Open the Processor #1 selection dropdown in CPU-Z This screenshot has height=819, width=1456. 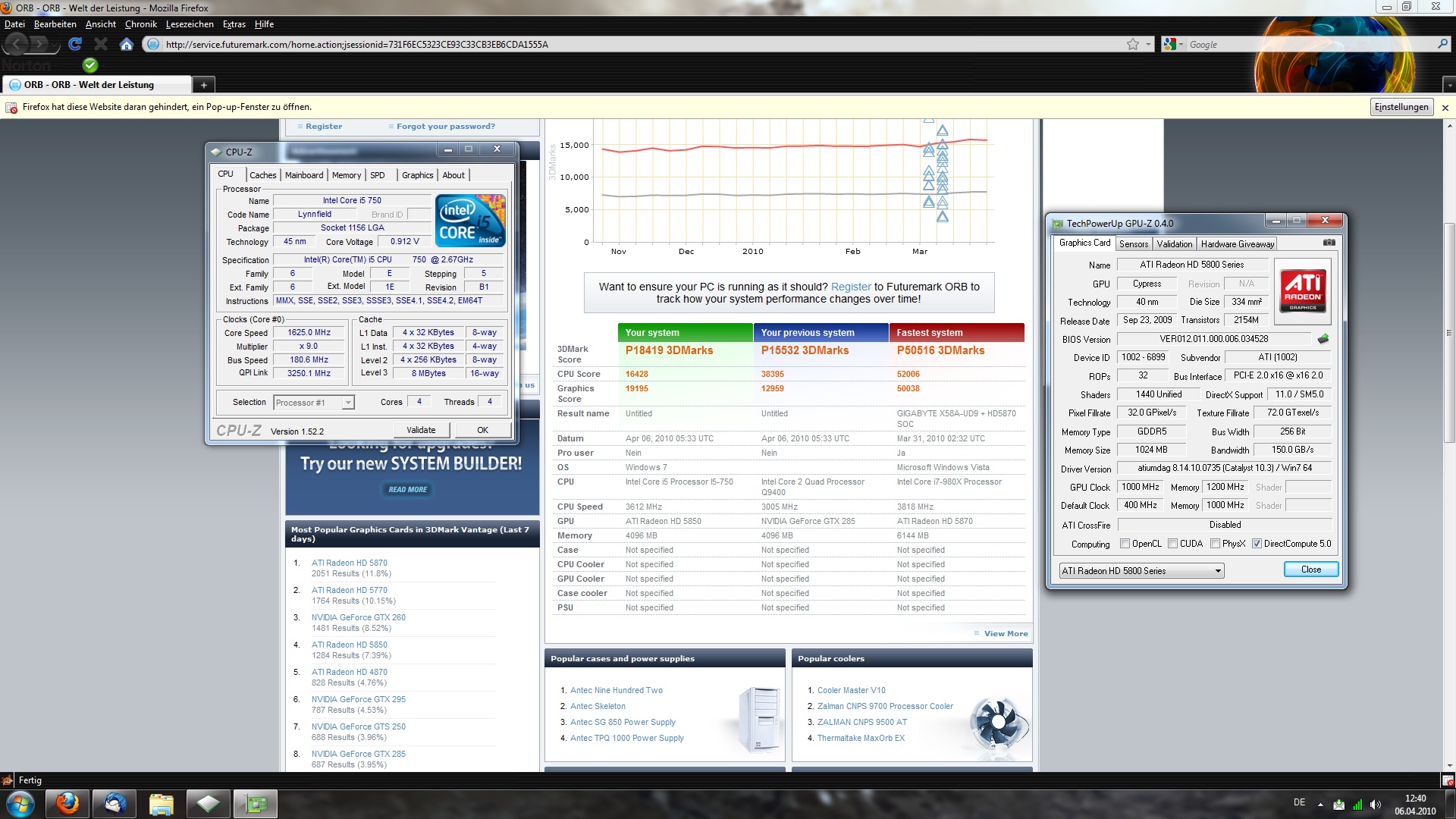[x=314, y=403]
